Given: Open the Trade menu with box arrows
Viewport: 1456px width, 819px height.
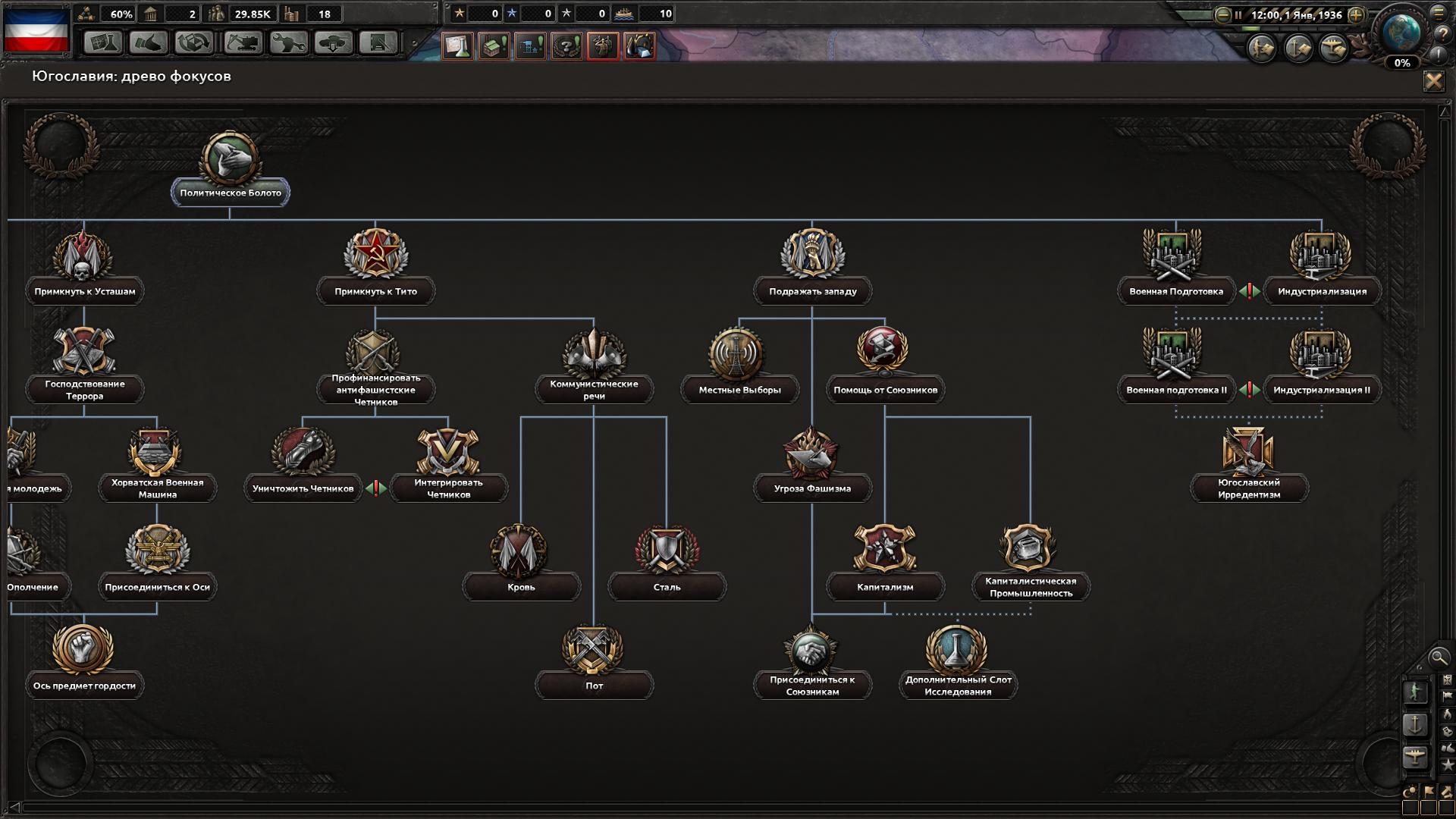Looking at the screenshot, I should tap(194, 42).
